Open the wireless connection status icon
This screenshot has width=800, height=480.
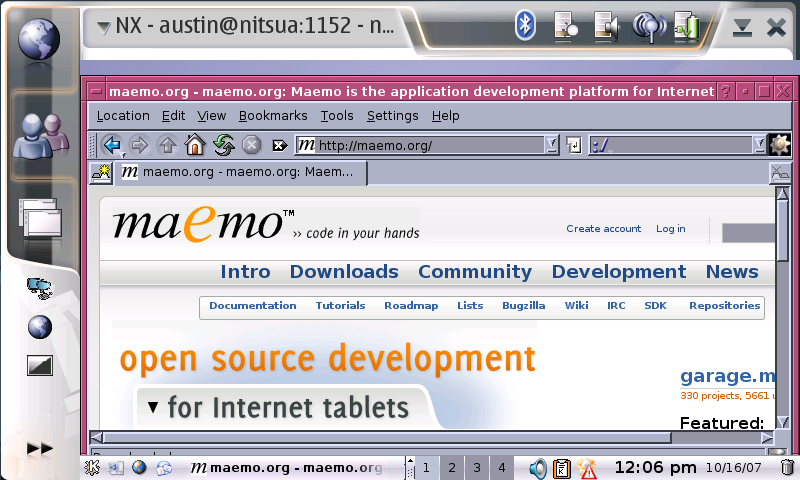click(x=648, y=26)
